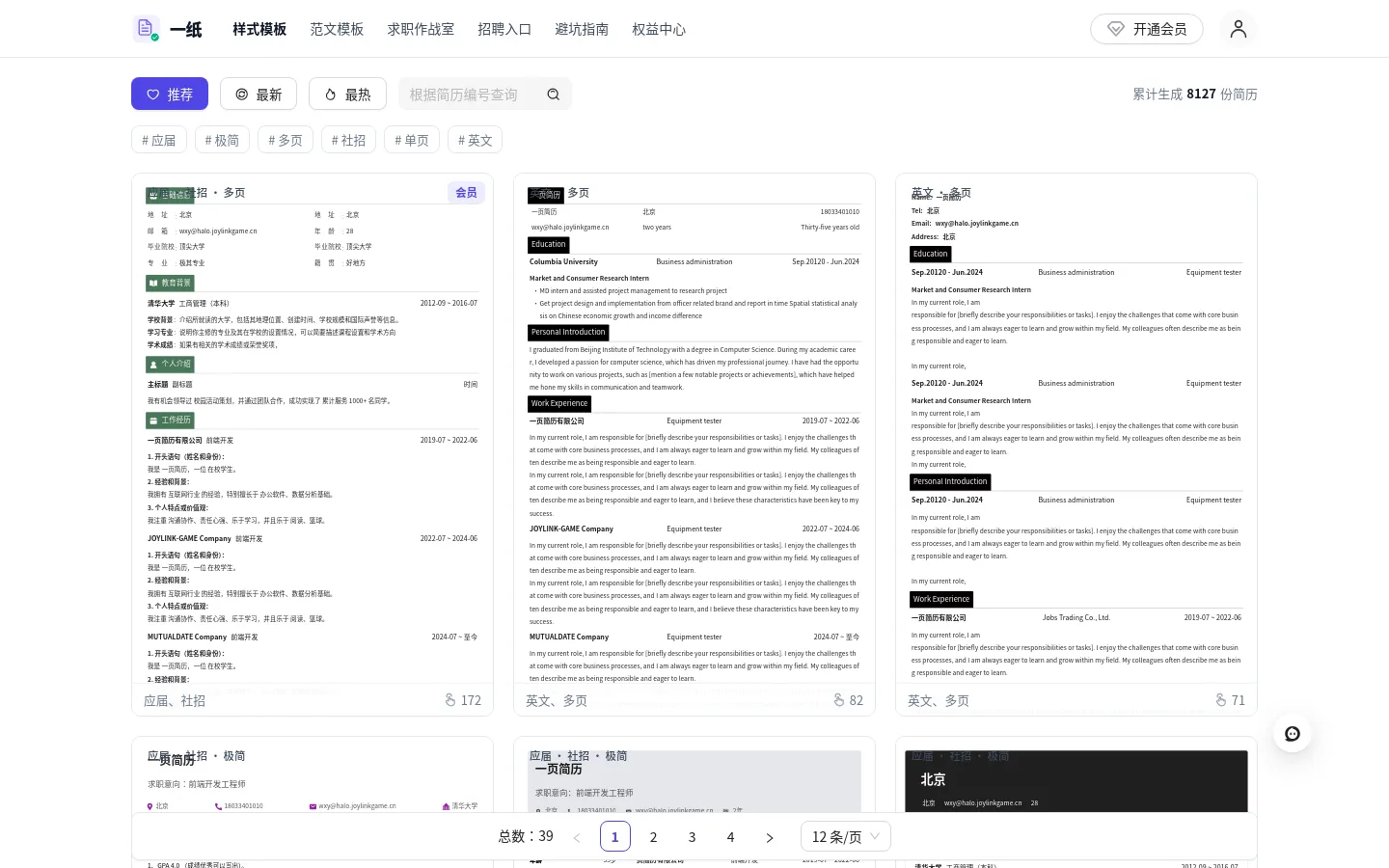The width and height of the screenshot is (1389, 868).
Task: Open the 招聘入口 nav tab
Action: (504, 29)
